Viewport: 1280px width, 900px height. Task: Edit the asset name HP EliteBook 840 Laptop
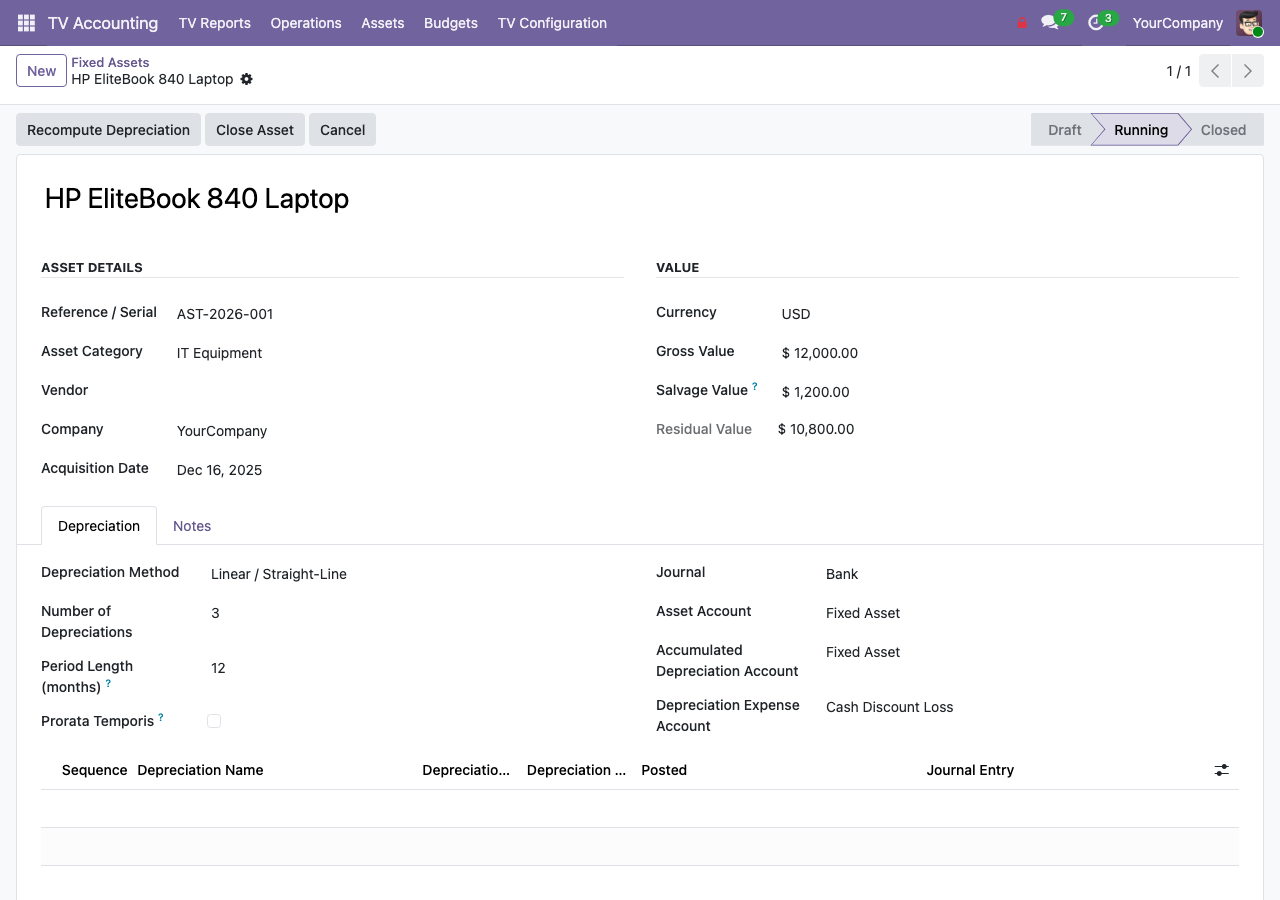pyautogui.click(x=197, y=199)
